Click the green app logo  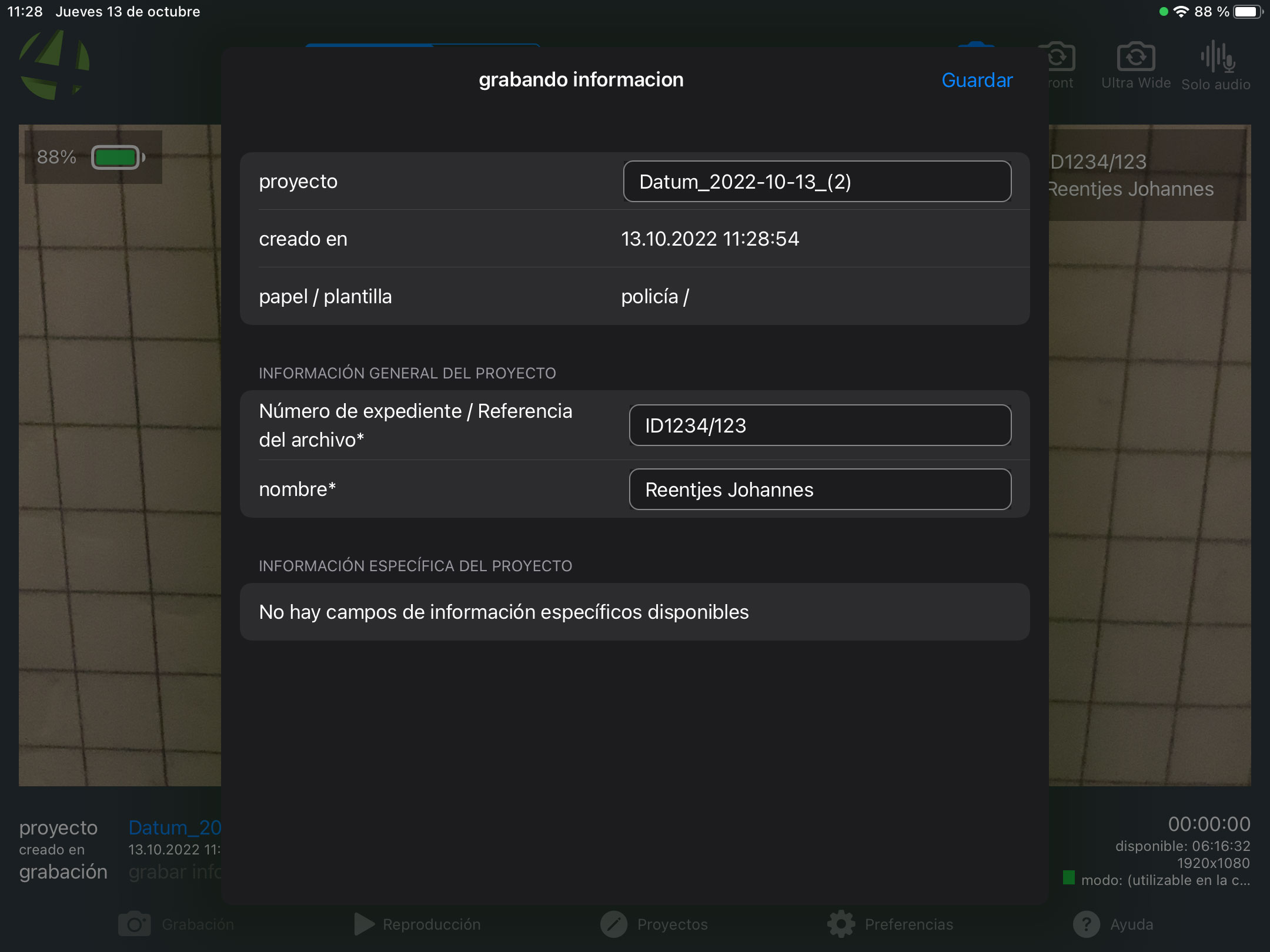pos(54,65)
